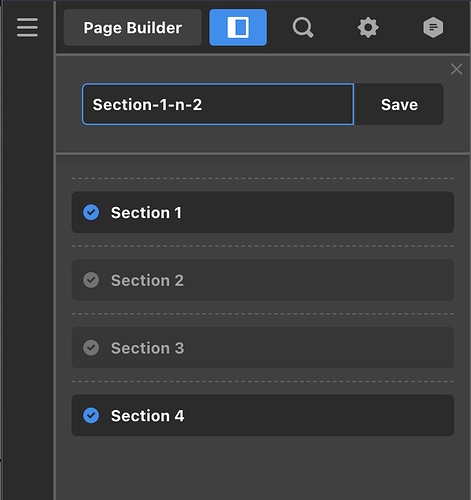Click empty area of Section 4 row
The height and width of the screenshot is (500, 471).
(x=317, y=415)
